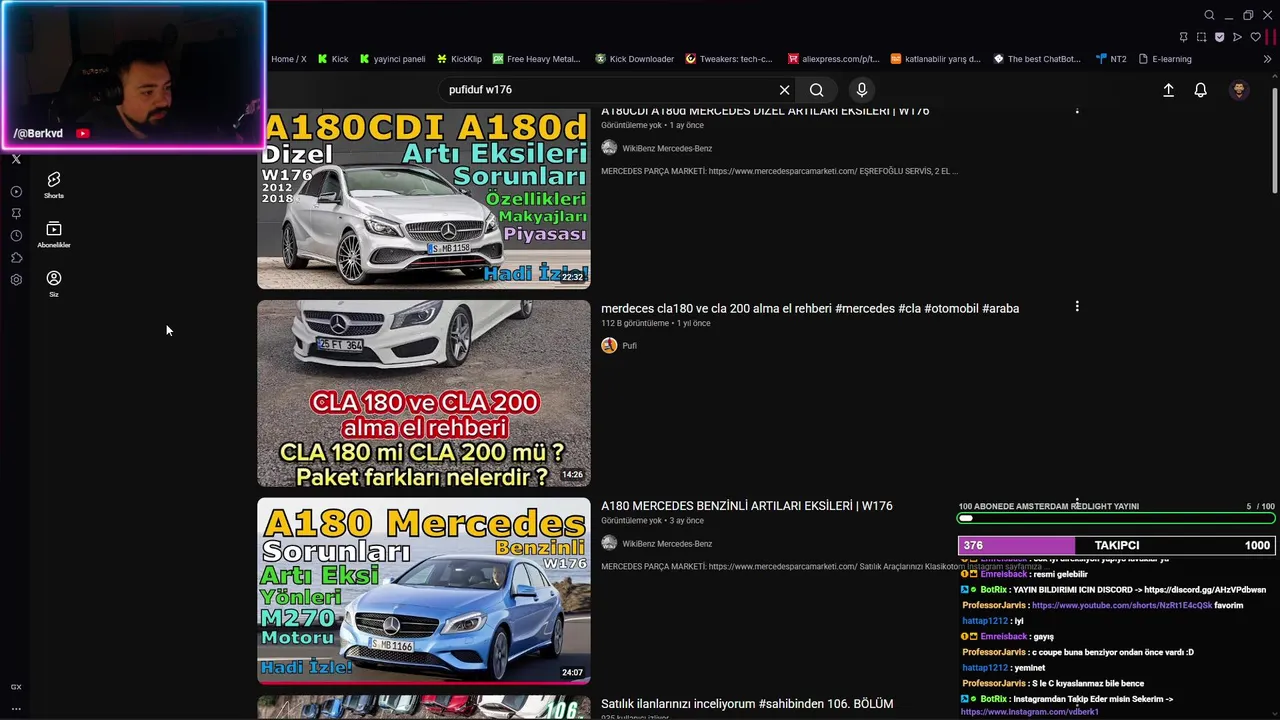Open the Home / X bookmark

tap(289, 59)
